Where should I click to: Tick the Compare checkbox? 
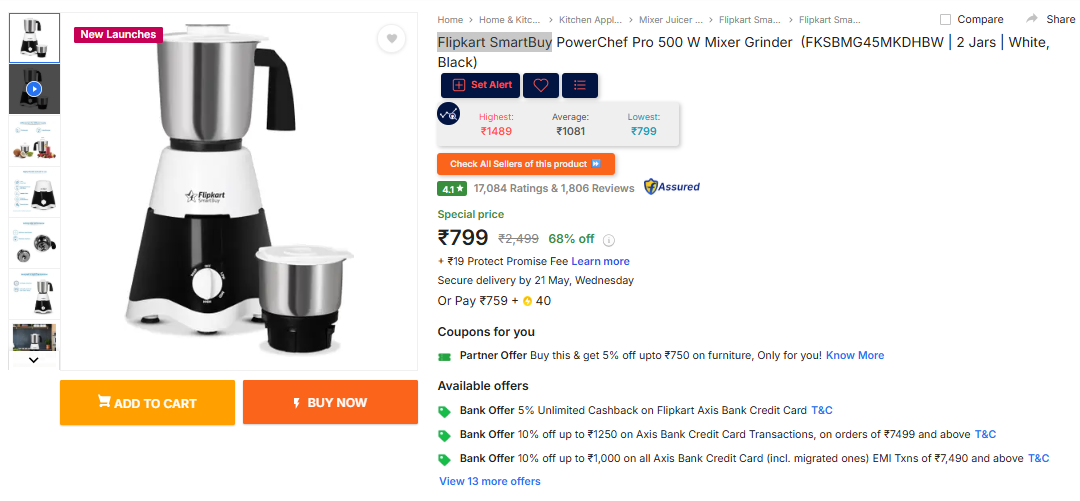coord(946,19)
